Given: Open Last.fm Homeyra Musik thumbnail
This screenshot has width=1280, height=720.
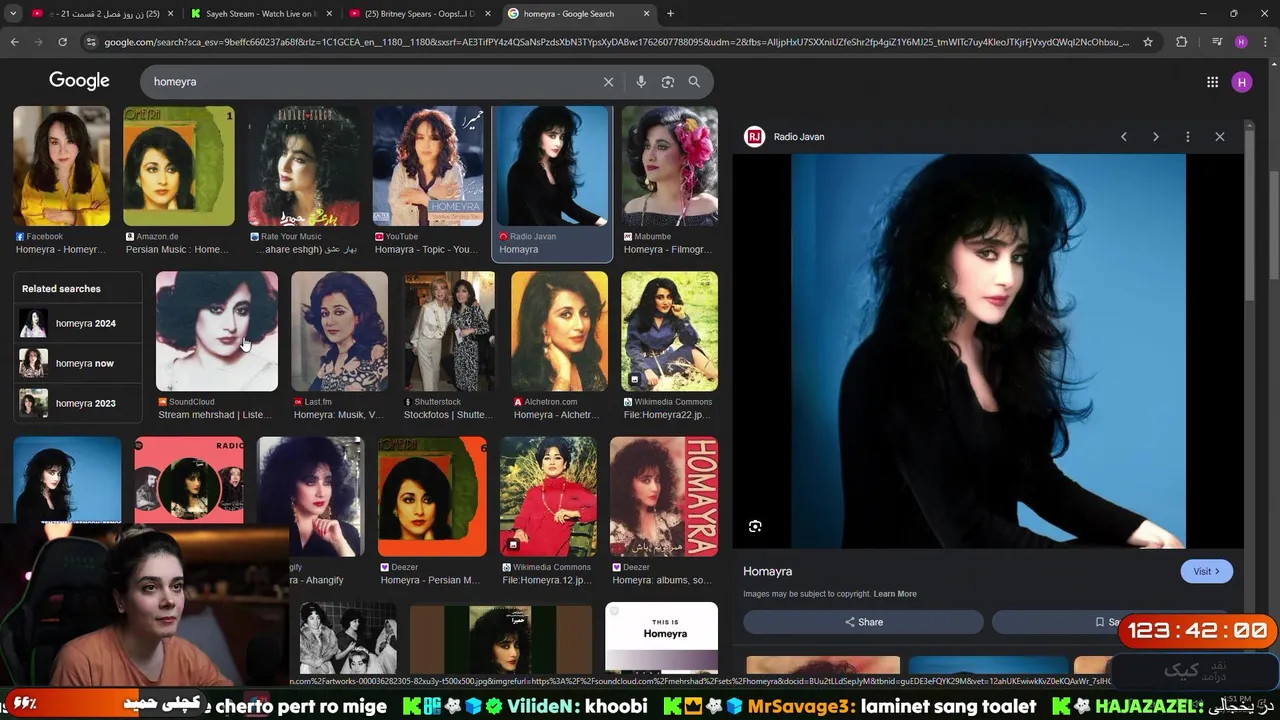Looking at the screenshot, I should (x=339, y=331).
